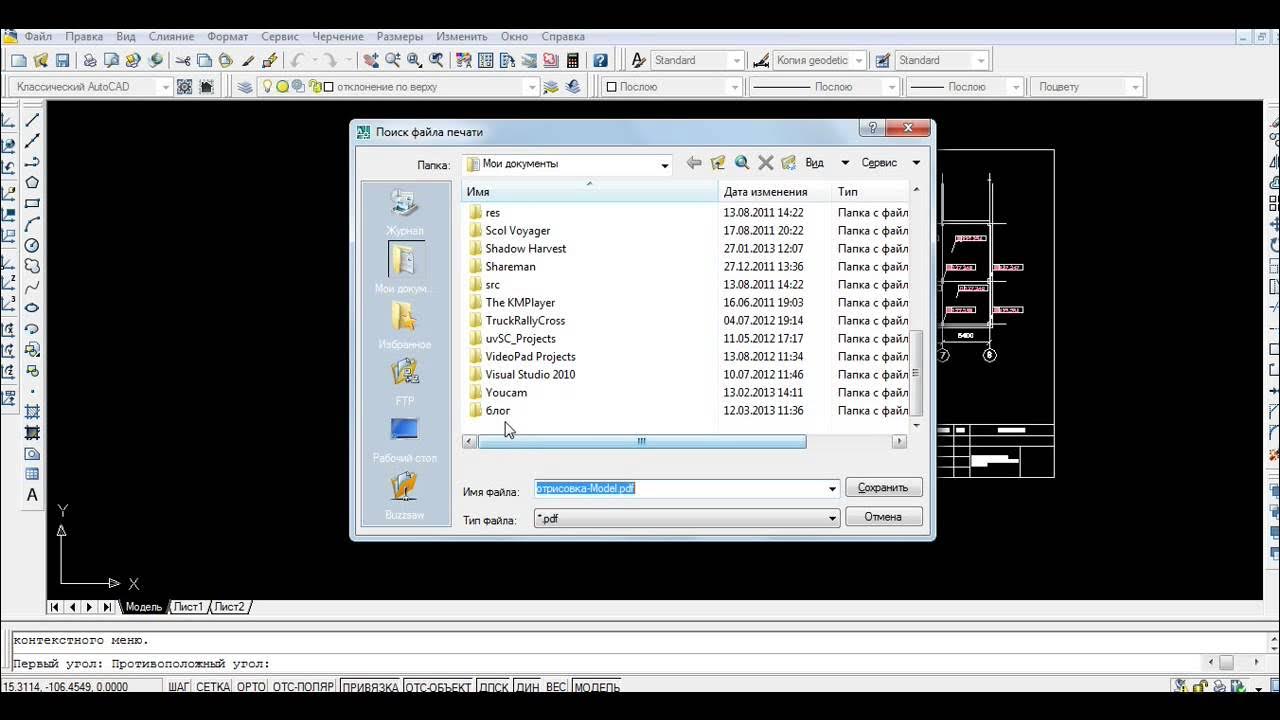The height and width of the screenshot is (720, 1280).
Task: Select the Revision Cloud tool
Action: 32,266
